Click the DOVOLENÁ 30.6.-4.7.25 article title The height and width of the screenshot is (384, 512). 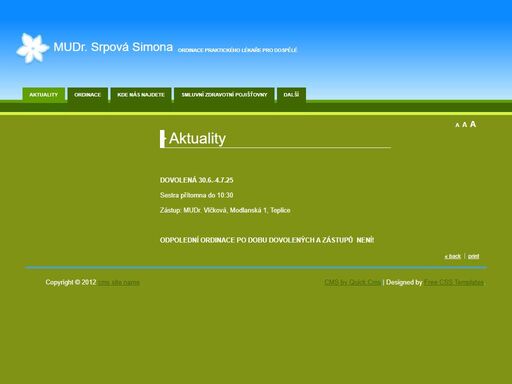(x=197, y=180)
